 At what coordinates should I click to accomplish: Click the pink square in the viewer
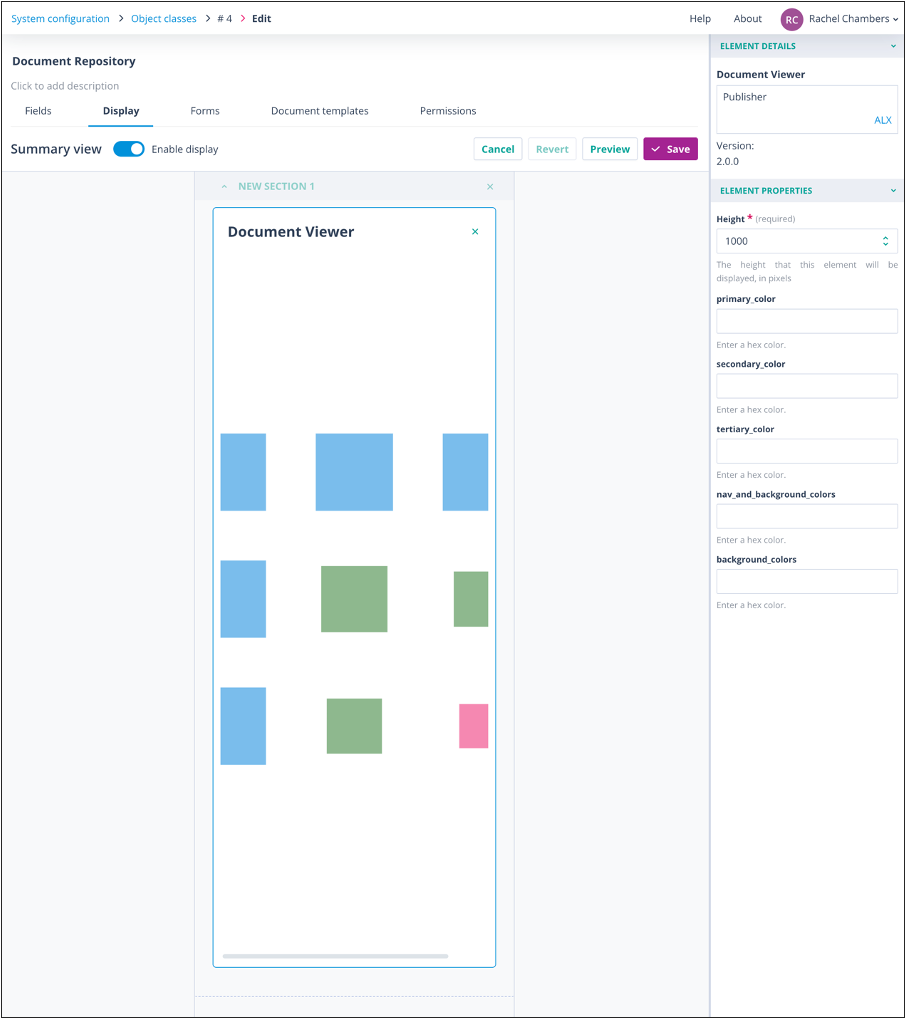[x=473, y=726]
